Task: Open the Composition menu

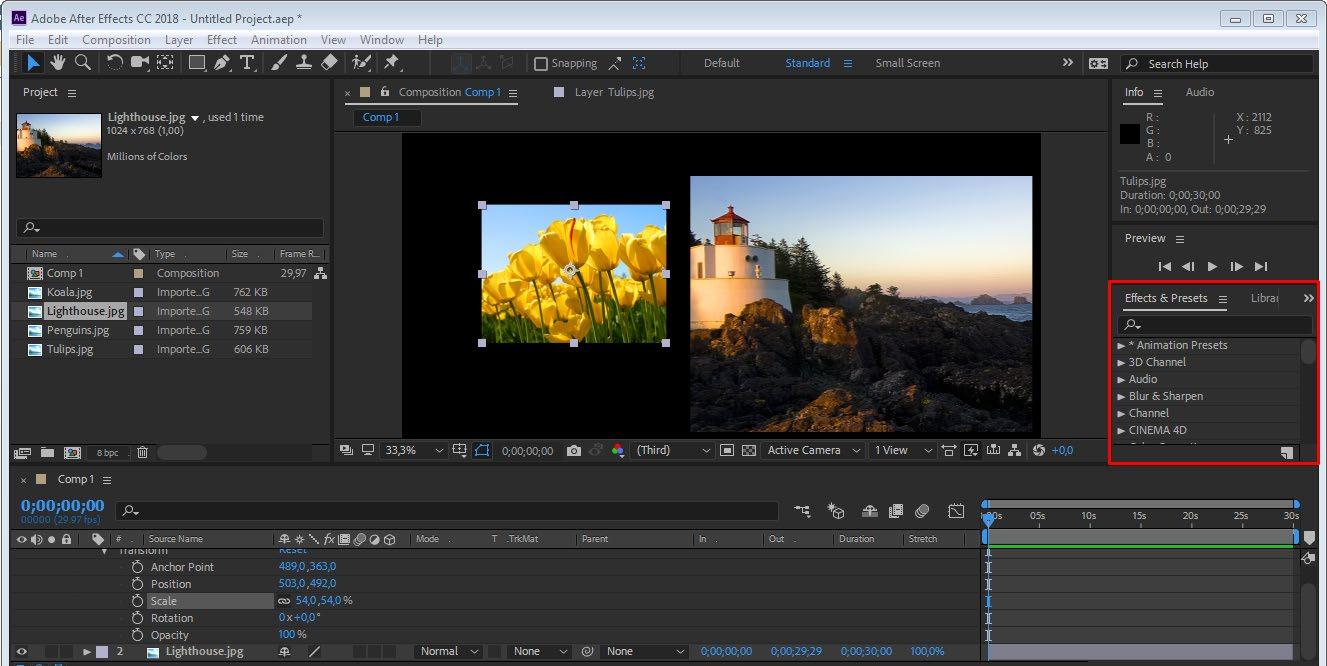Action: pyautogui.click(x=116, y=40)
